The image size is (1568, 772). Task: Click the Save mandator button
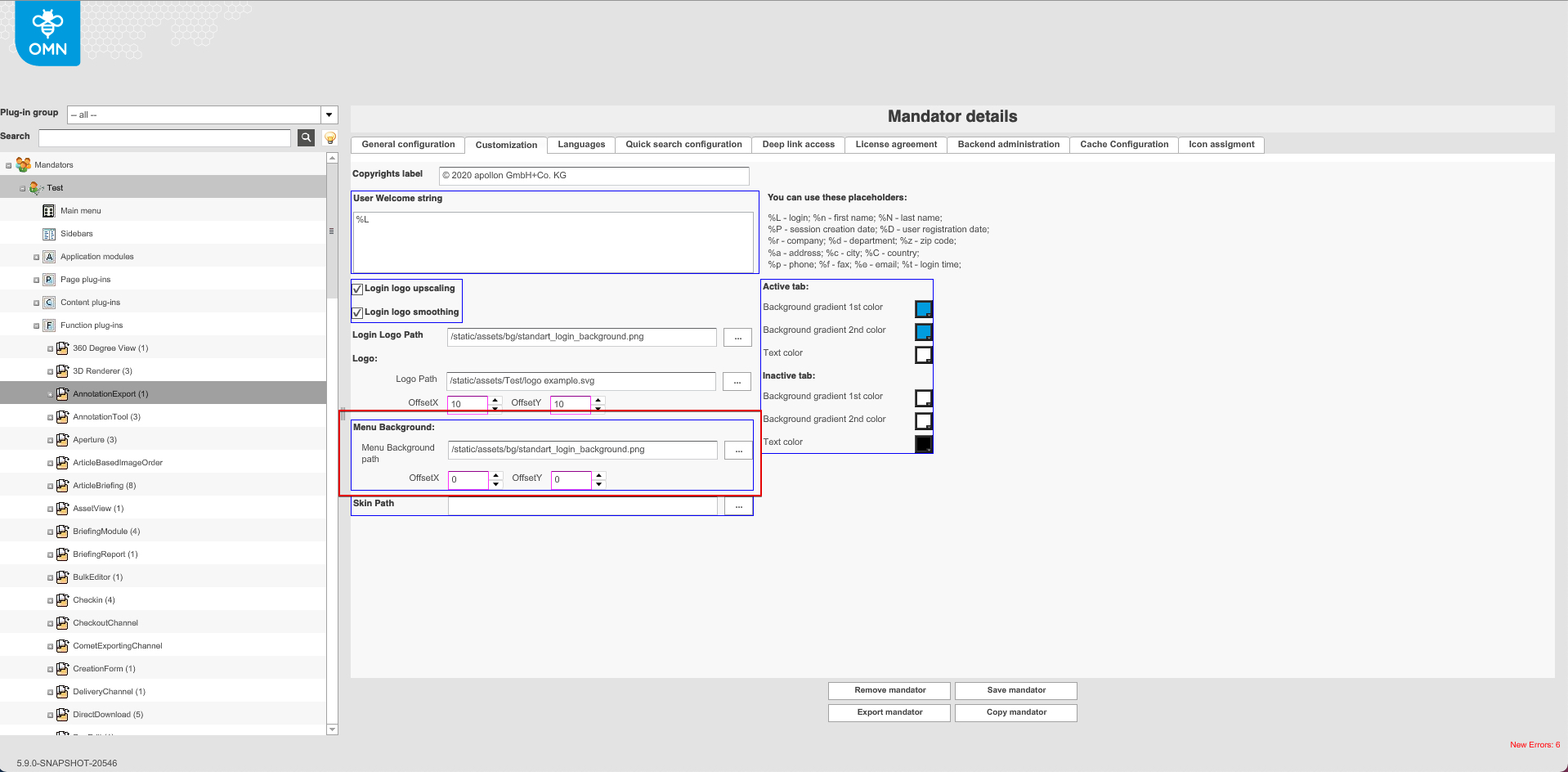coord(1015,690)
